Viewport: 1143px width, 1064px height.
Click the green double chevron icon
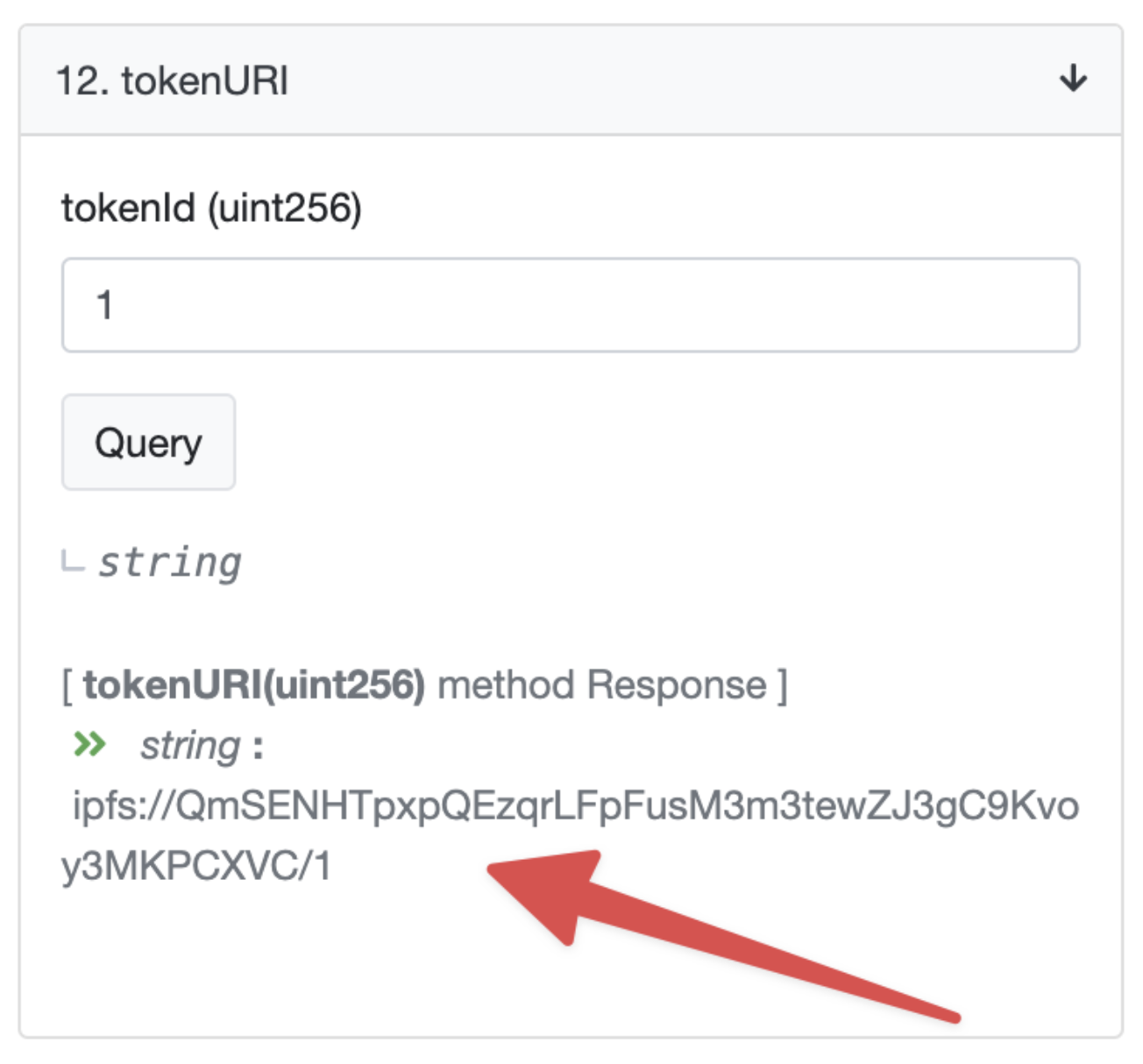(89, 745)
